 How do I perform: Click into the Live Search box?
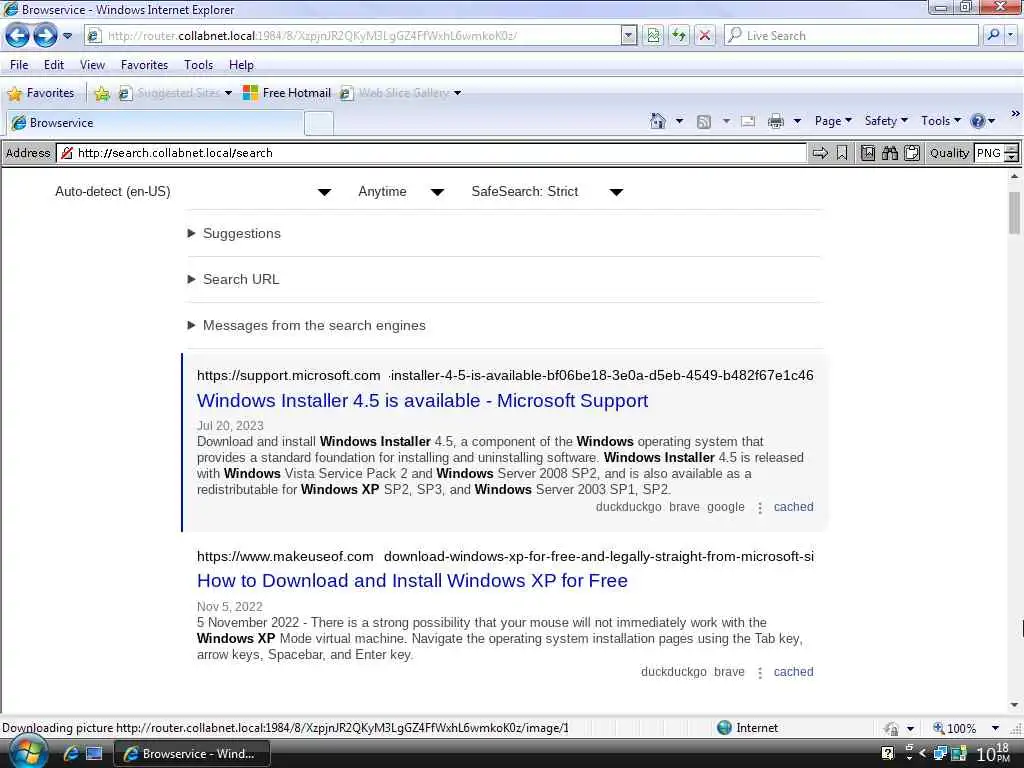pos(852,35)
